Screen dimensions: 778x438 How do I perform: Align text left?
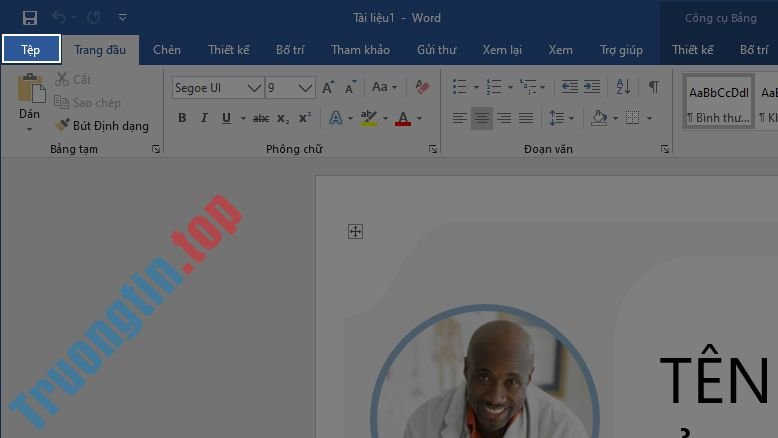459,118
